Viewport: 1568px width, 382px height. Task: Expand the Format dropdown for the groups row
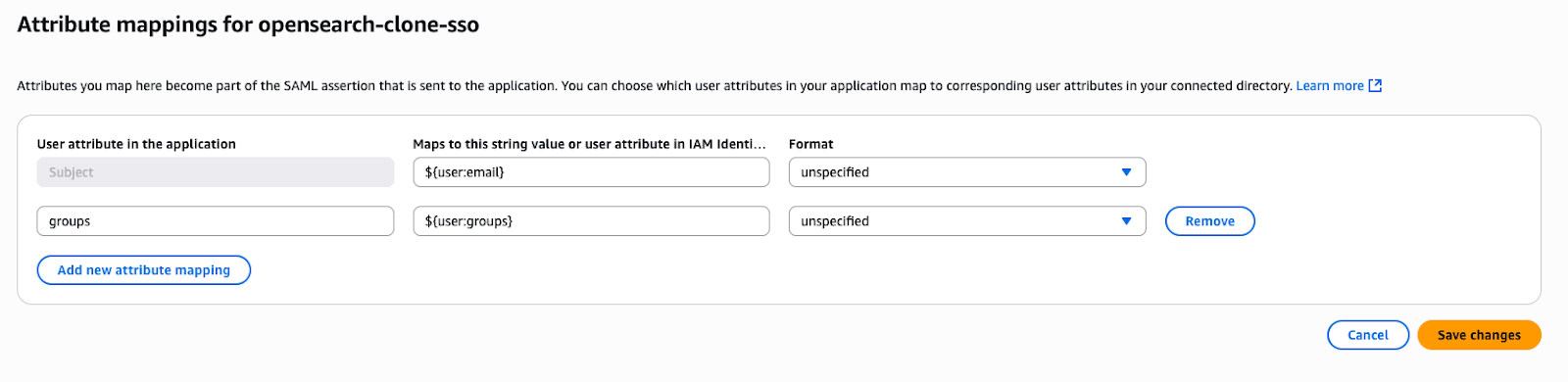coord(967,221)
